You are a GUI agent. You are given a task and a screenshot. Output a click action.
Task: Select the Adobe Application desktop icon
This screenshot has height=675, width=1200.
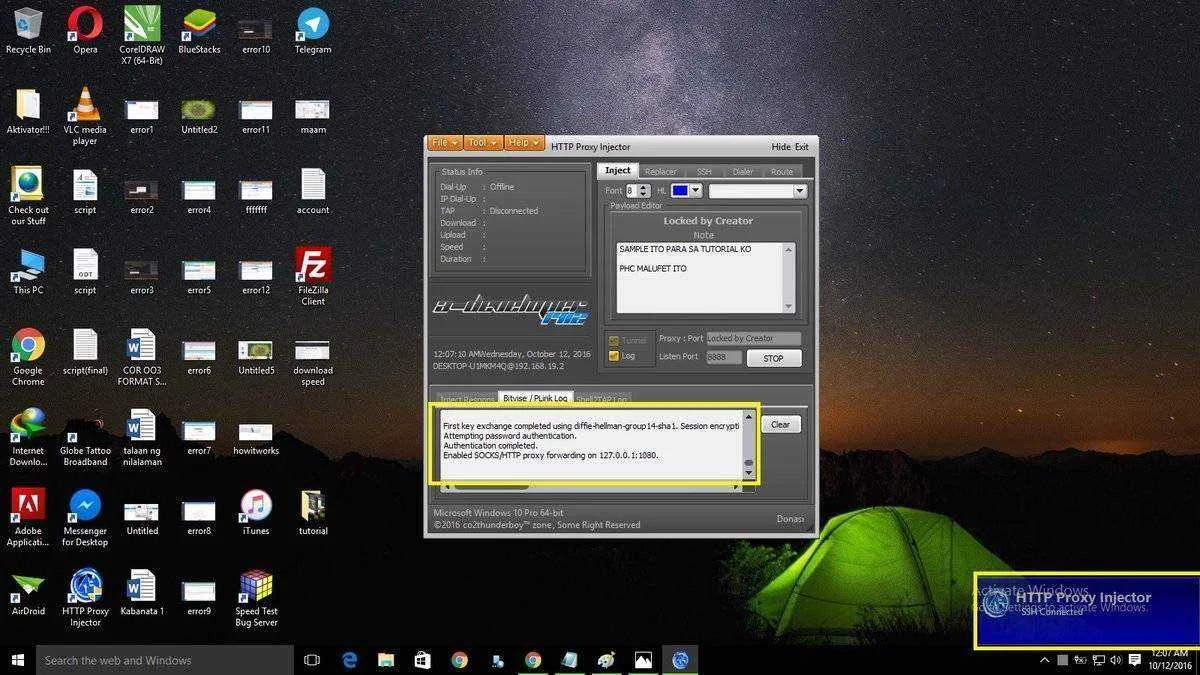pyautogui.click(x=28, y=517)
